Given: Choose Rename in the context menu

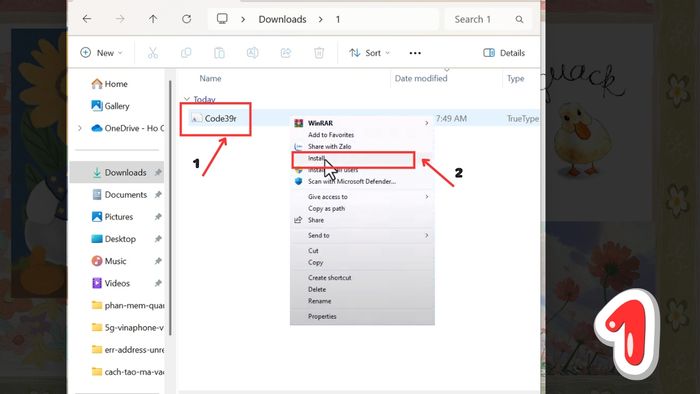Looking at the screenshot, I should click(x=320, y=301).
